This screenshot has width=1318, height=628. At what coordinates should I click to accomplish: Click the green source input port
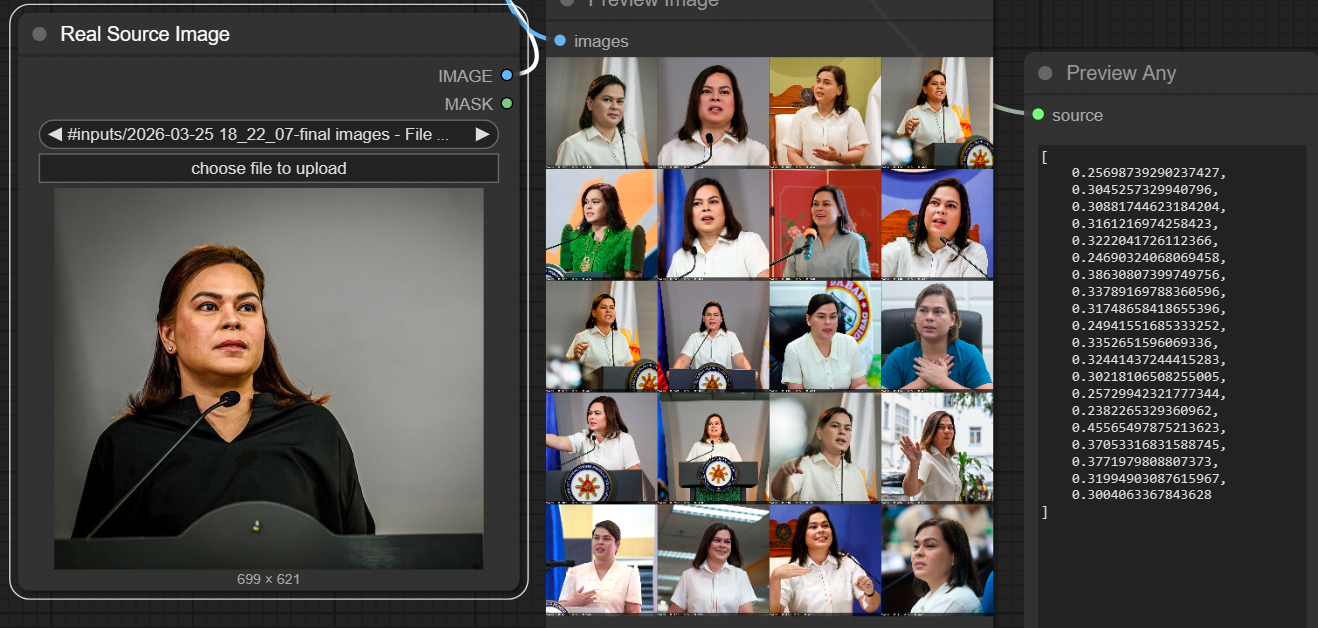pyautogui.click(x=1038, y=114)
